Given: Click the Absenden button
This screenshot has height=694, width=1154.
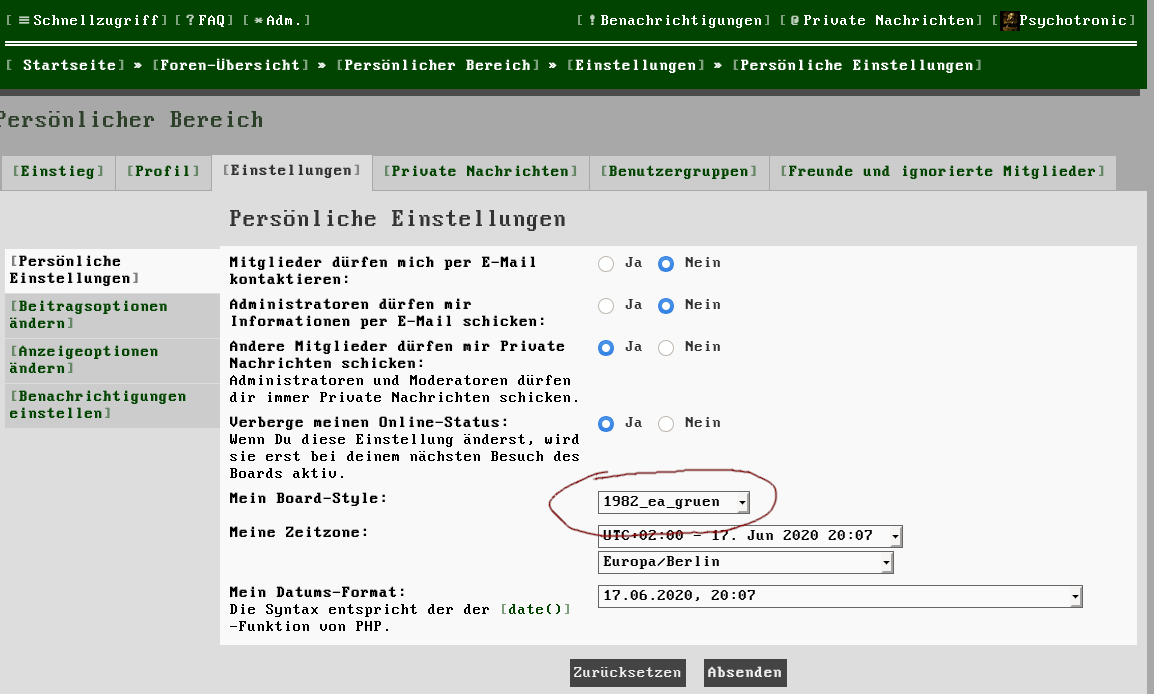Looking at the screenshot, I should (x=744, y=672).
